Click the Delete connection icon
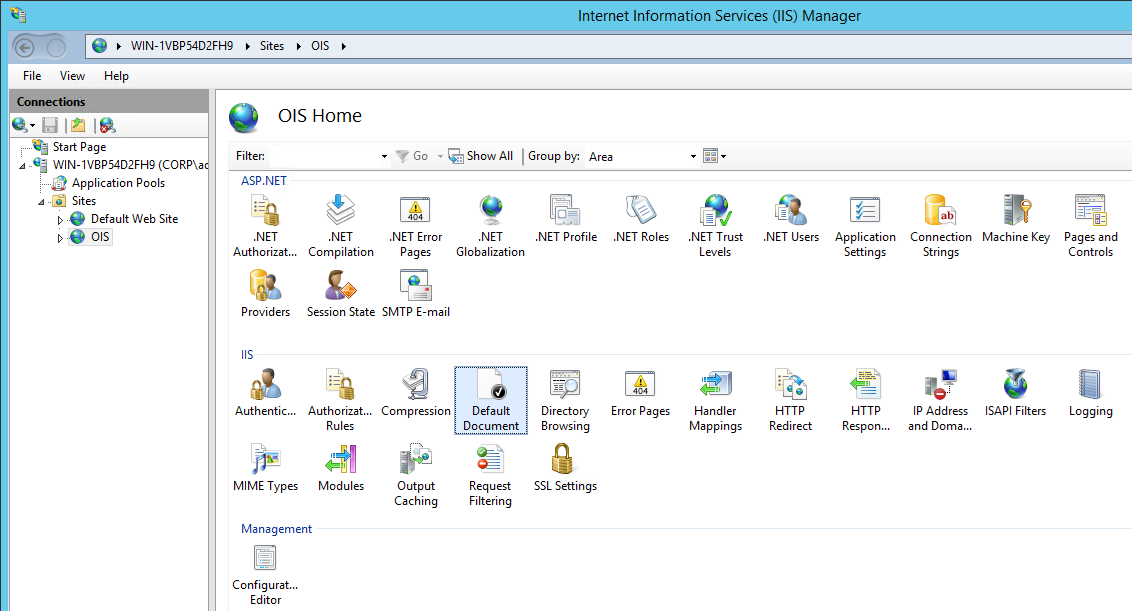 coord(107,126)
